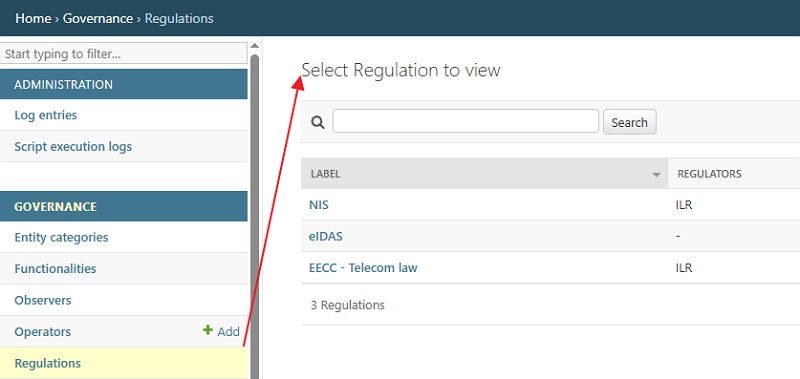The image size is (800, 379).
Task: Open the NIS regulation
Action: coord(319,205)
